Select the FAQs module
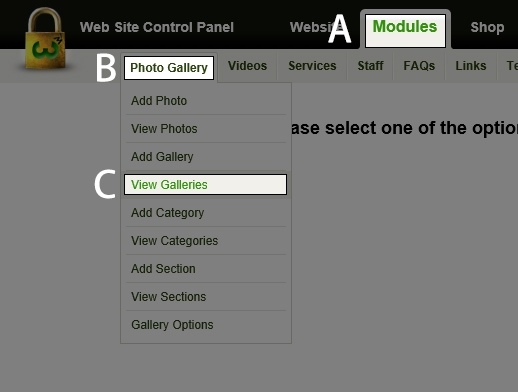Screen dimensions: 518x392 [x=419, y=66]
